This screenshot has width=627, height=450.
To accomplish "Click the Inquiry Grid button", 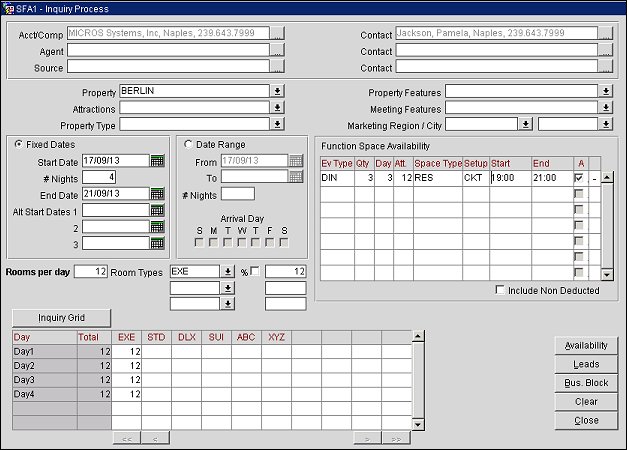I will click(x=61, y=318).
